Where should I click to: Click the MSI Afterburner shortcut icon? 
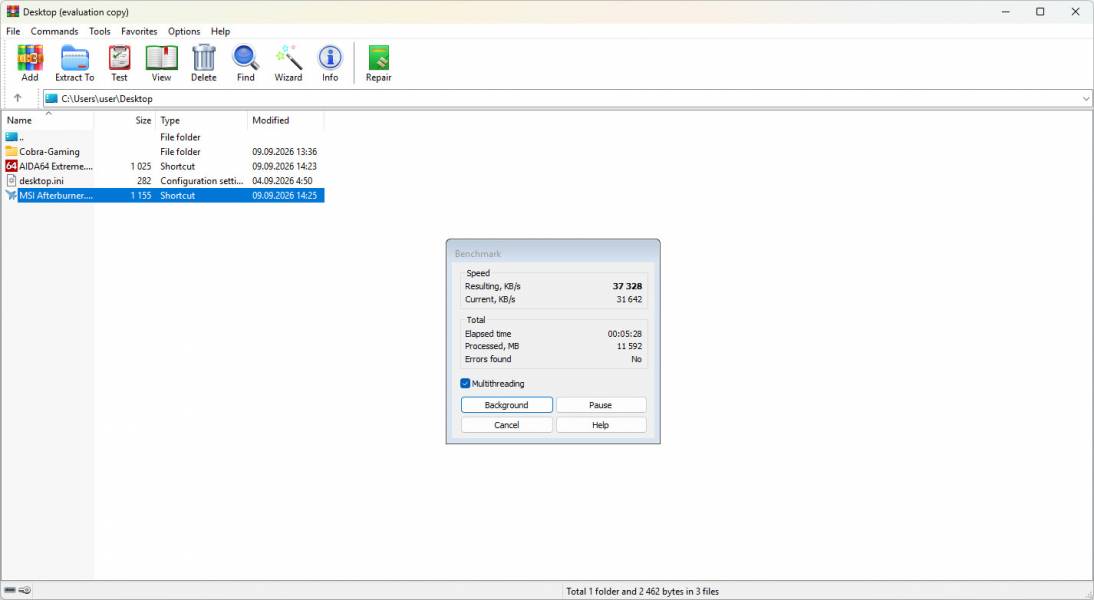click(11, 195)
